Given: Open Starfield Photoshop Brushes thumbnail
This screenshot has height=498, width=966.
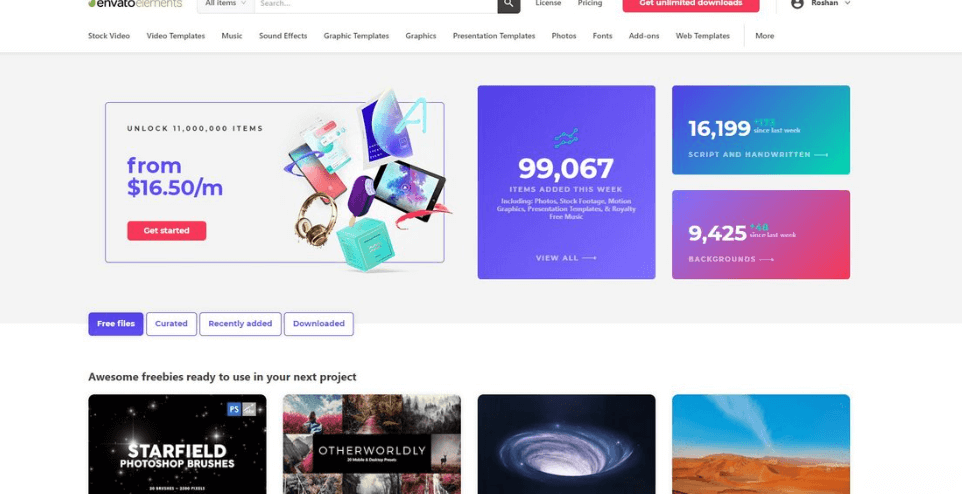Looking at the screenshot, I should 177,444.
